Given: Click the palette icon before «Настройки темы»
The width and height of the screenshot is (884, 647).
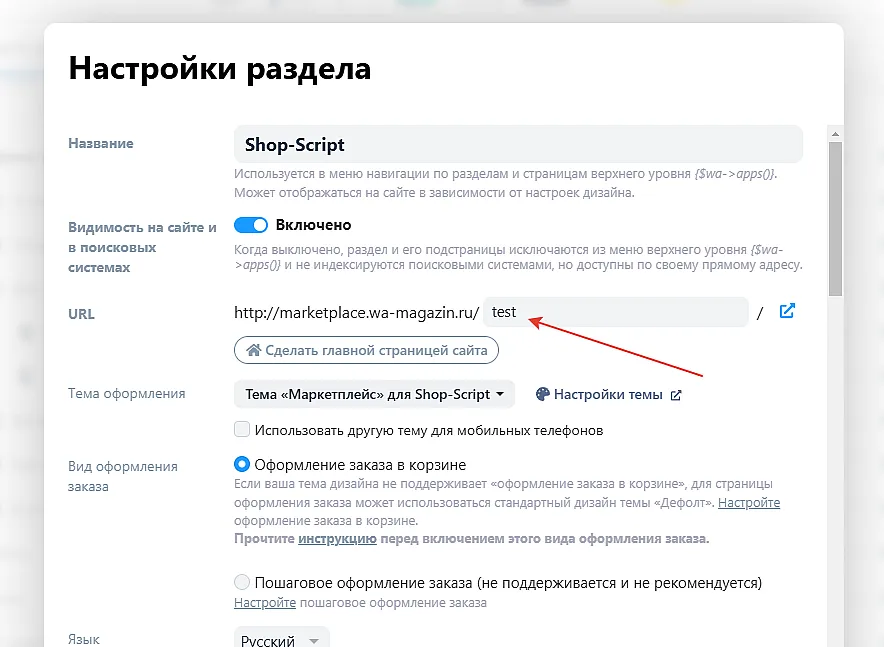Looking at the screenshot, I should (x=541, y=394).
